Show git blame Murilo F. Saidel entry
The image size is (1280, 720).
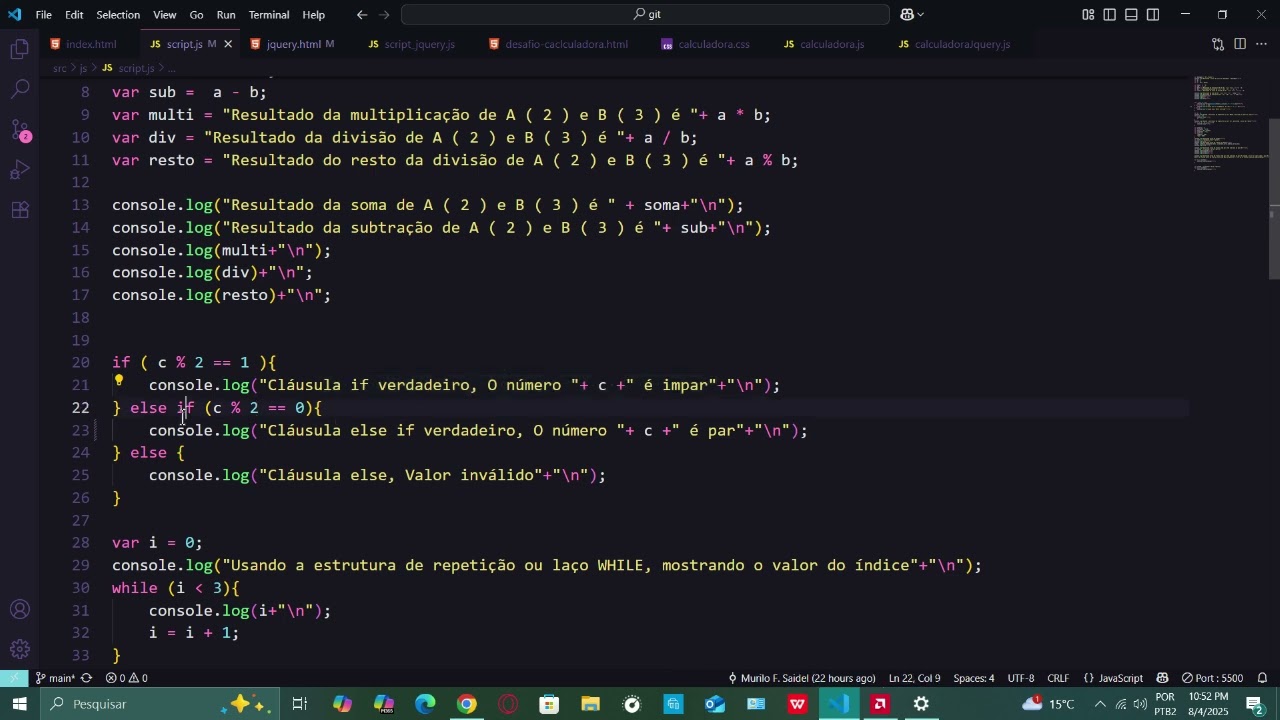802,678
